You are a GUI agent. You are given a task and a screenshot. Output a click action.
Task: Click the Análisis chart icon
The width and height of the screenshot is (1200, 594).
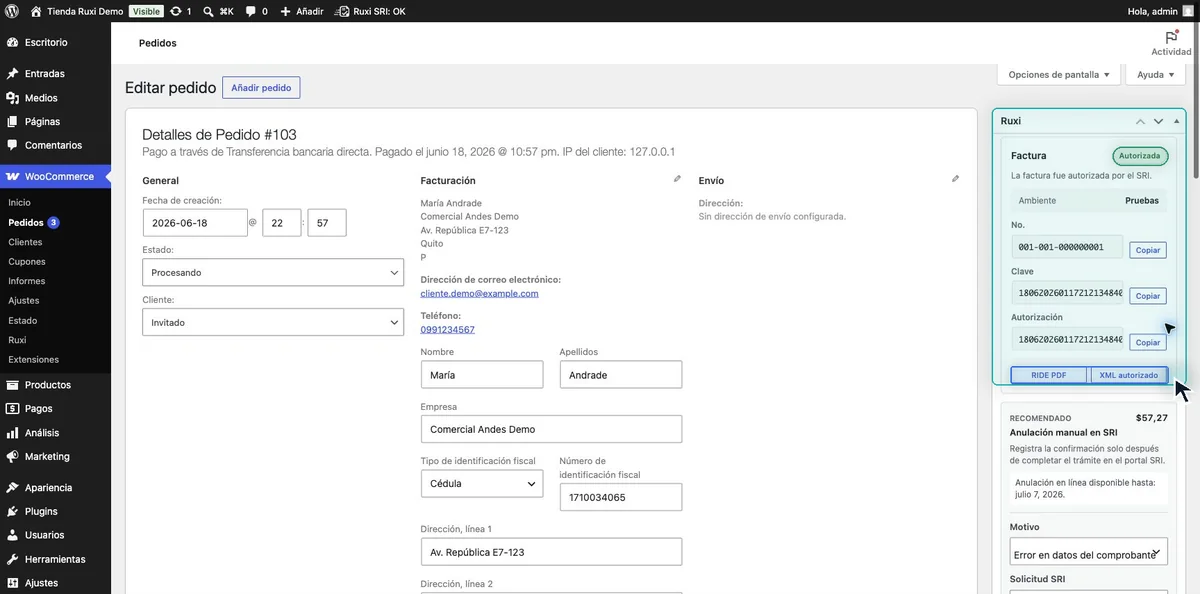coord(12,433)
